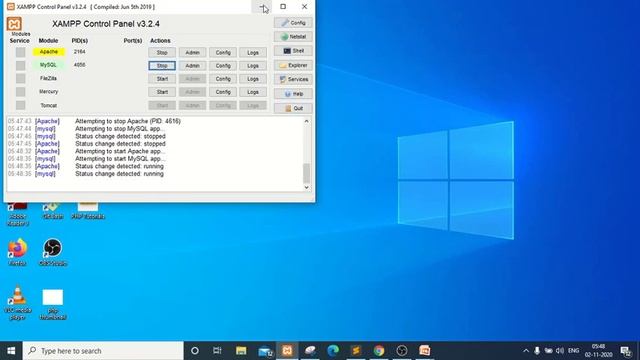Click the orange XAMPP logo
640x360 pixels.
point(14,24)
